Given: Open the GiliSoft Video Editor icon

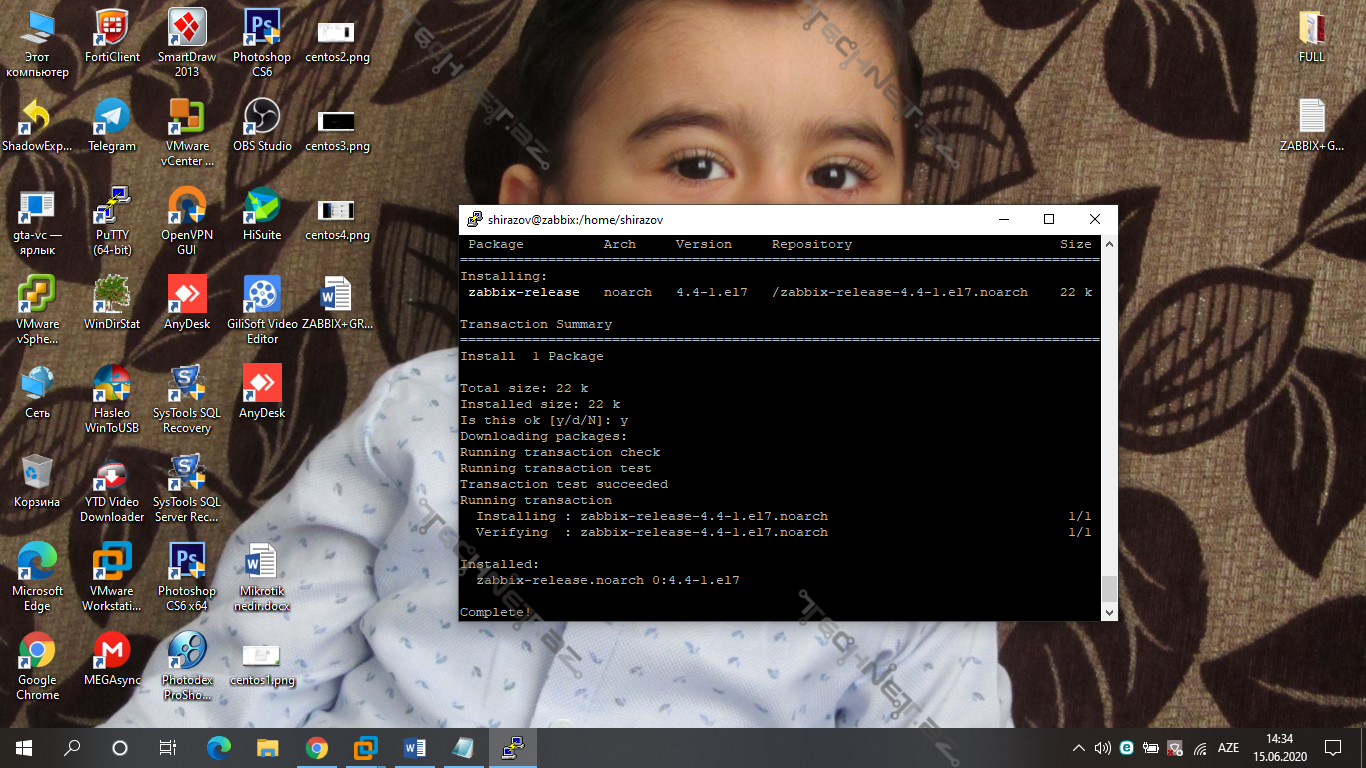Looking at the screenshot, I should tap(262, 295).
